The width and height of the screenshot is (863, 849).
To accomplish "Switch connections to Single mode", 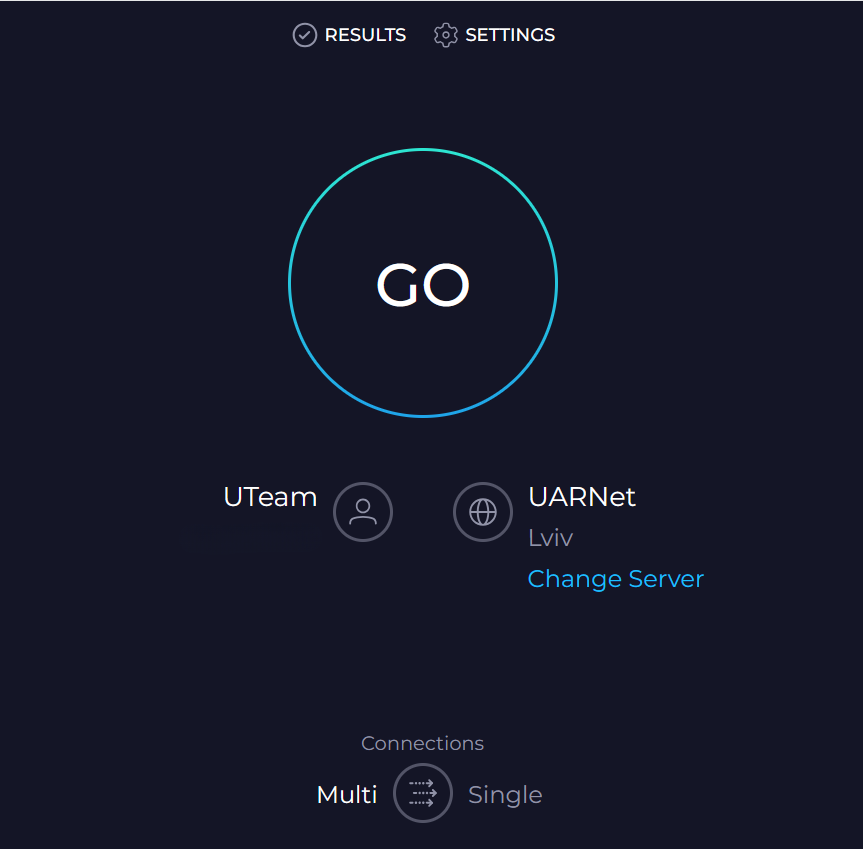I will (505, 793).
